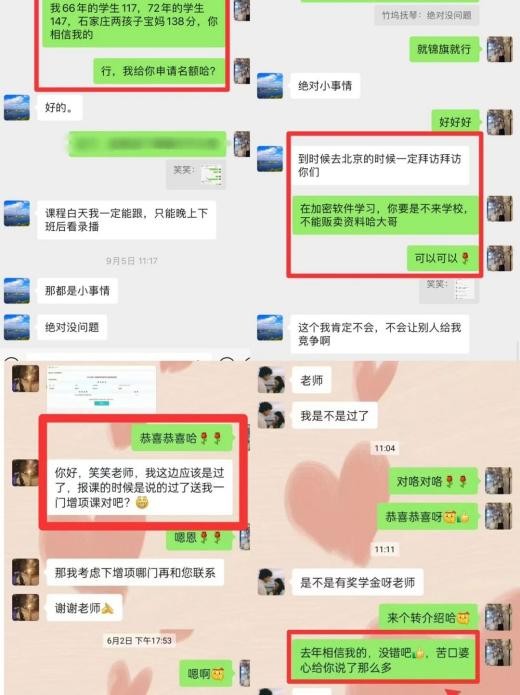
Task: Click the 9月5日 11:17 timestamp
Action: [x=132, y=261]
